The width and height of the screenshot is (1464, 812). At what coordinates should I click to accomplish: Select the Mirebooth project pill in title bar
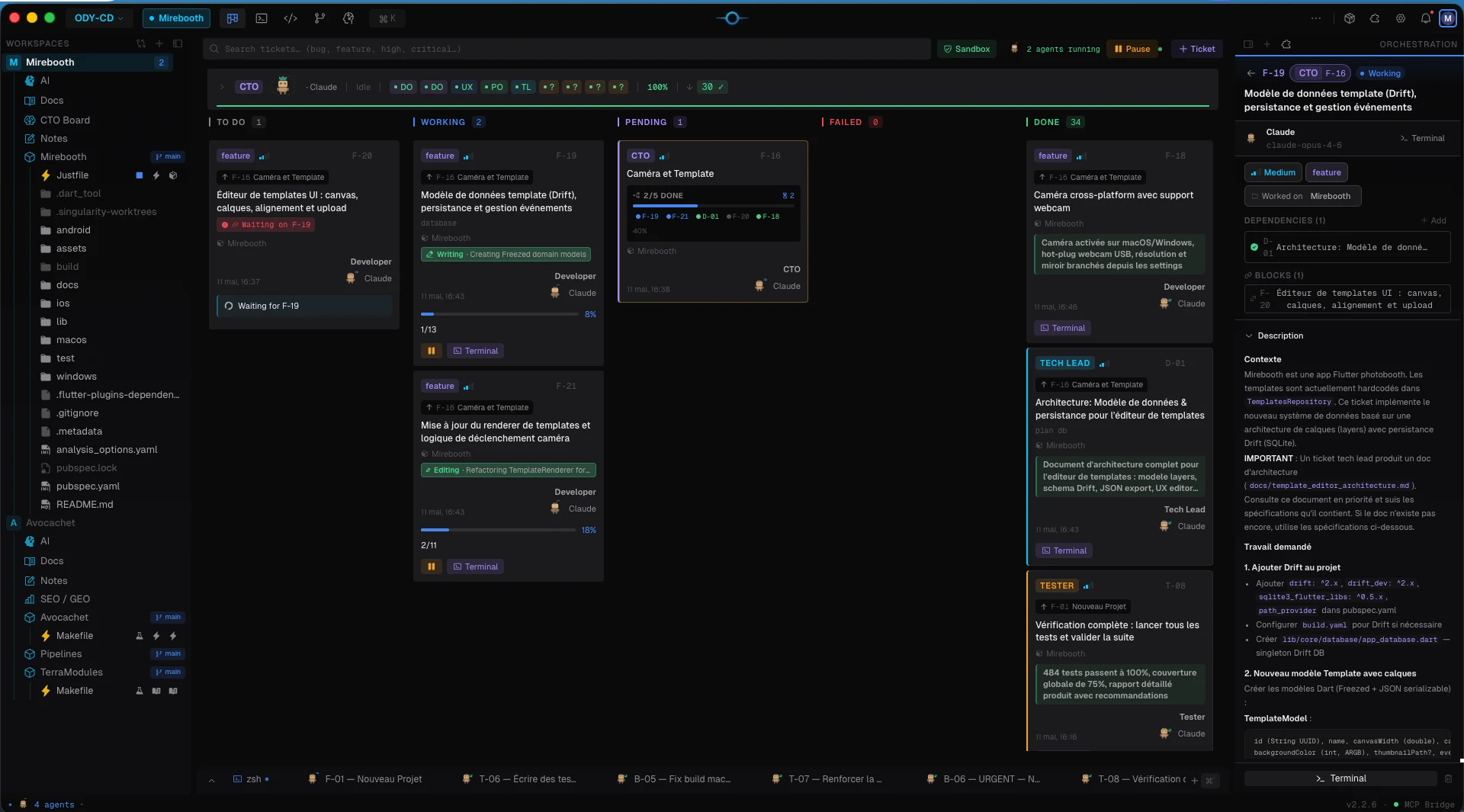(x=176, y=18)
